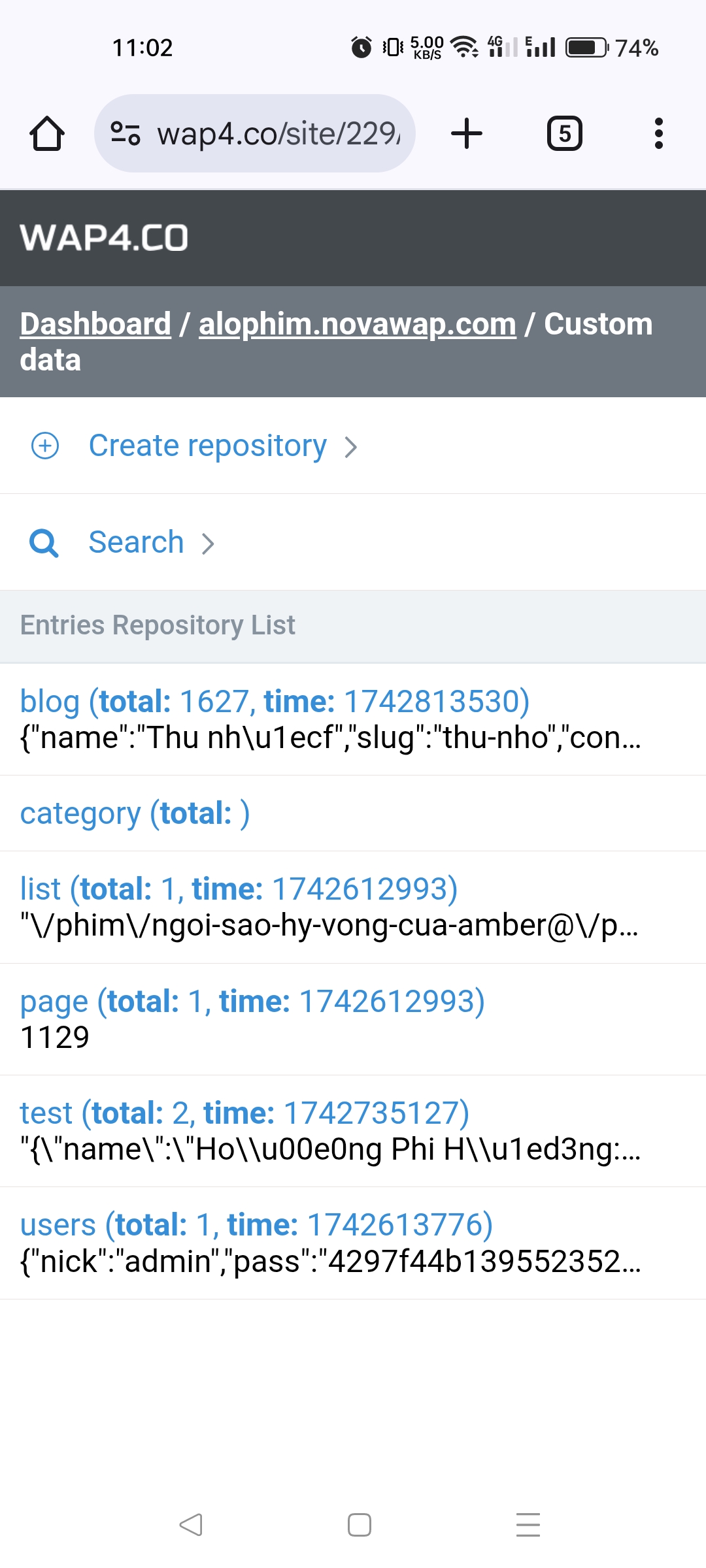
Task: Open the users repository entry
Action: click(x=256, y=1225)
